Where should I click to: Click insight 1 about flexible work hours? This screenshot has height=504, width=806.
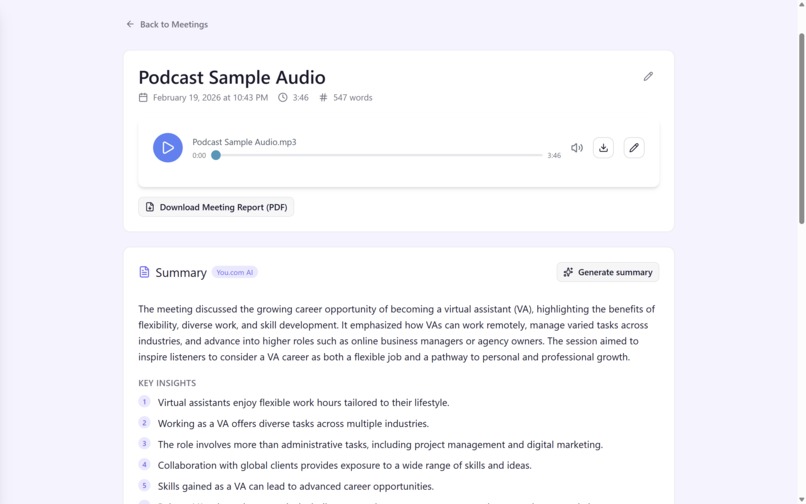(303, 403)
